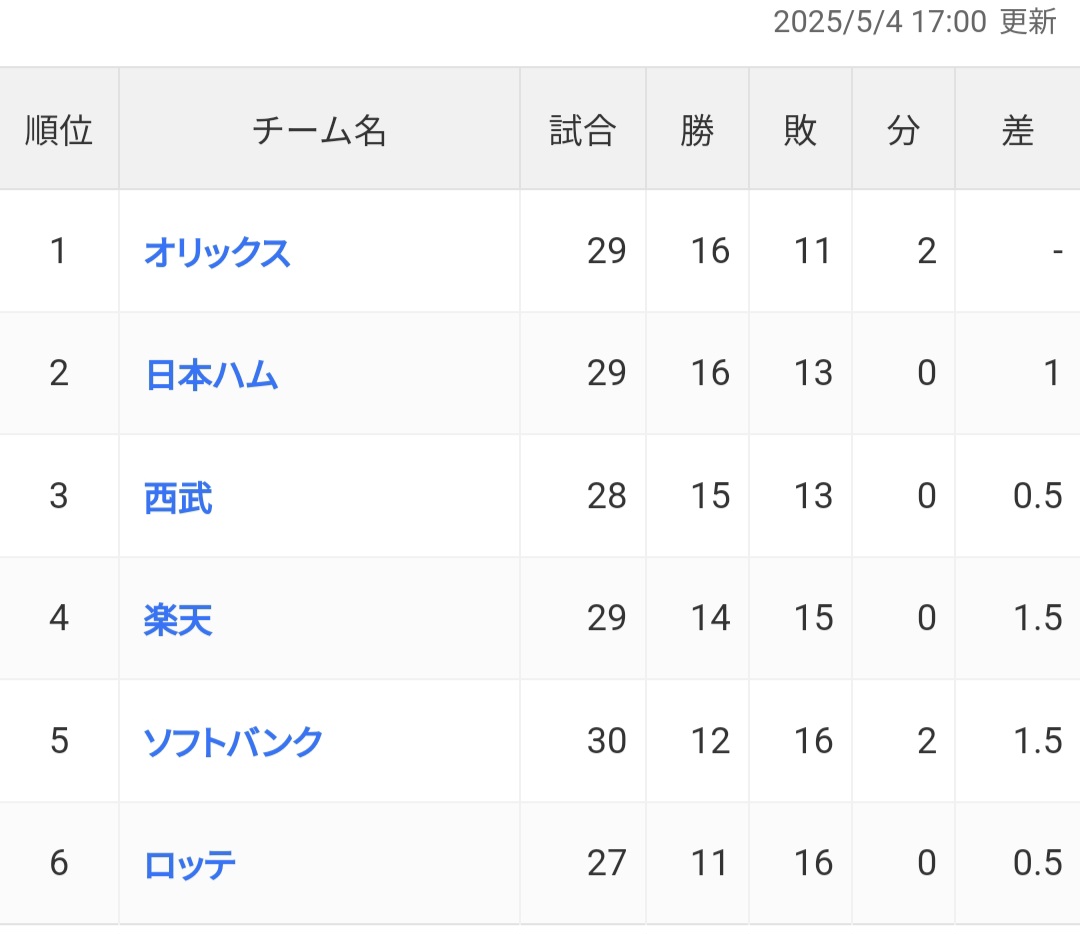Viewport: 1080px width, 934px height.
Task: Click 楽天 rank number 4
Action: 59,620
